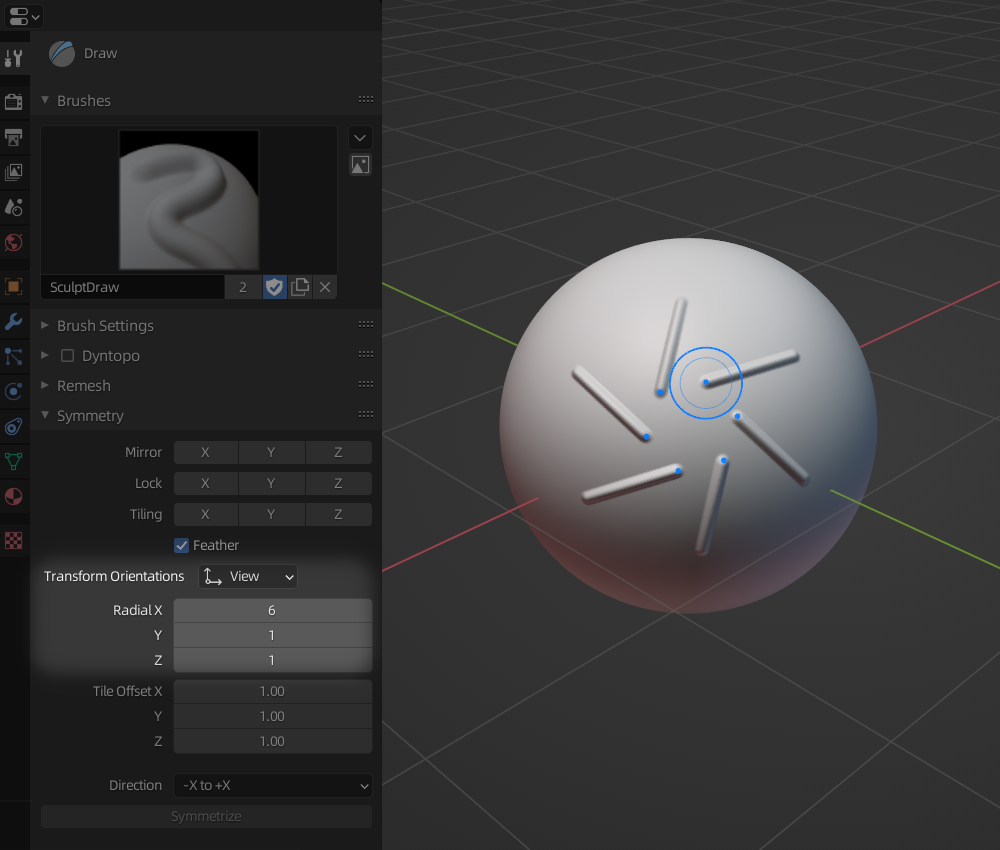Open the Object Constraints tab
Screen dimensions: 1000x850
[x=14, y=426]
